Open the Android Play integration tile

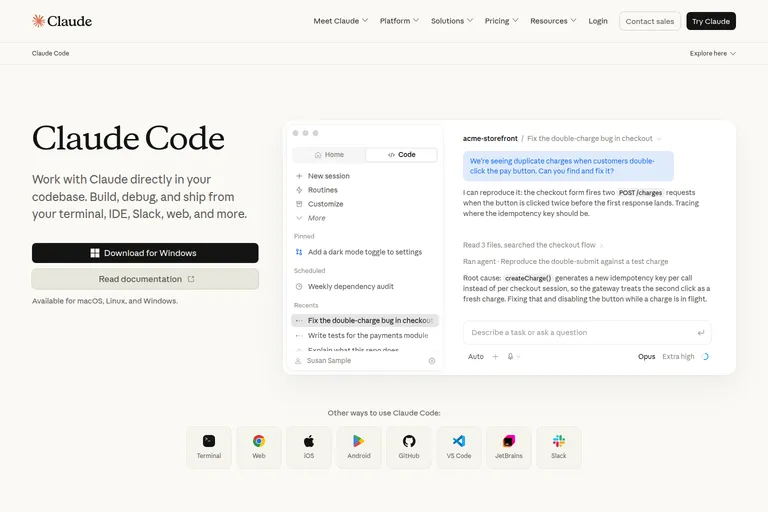click(359, 447)
